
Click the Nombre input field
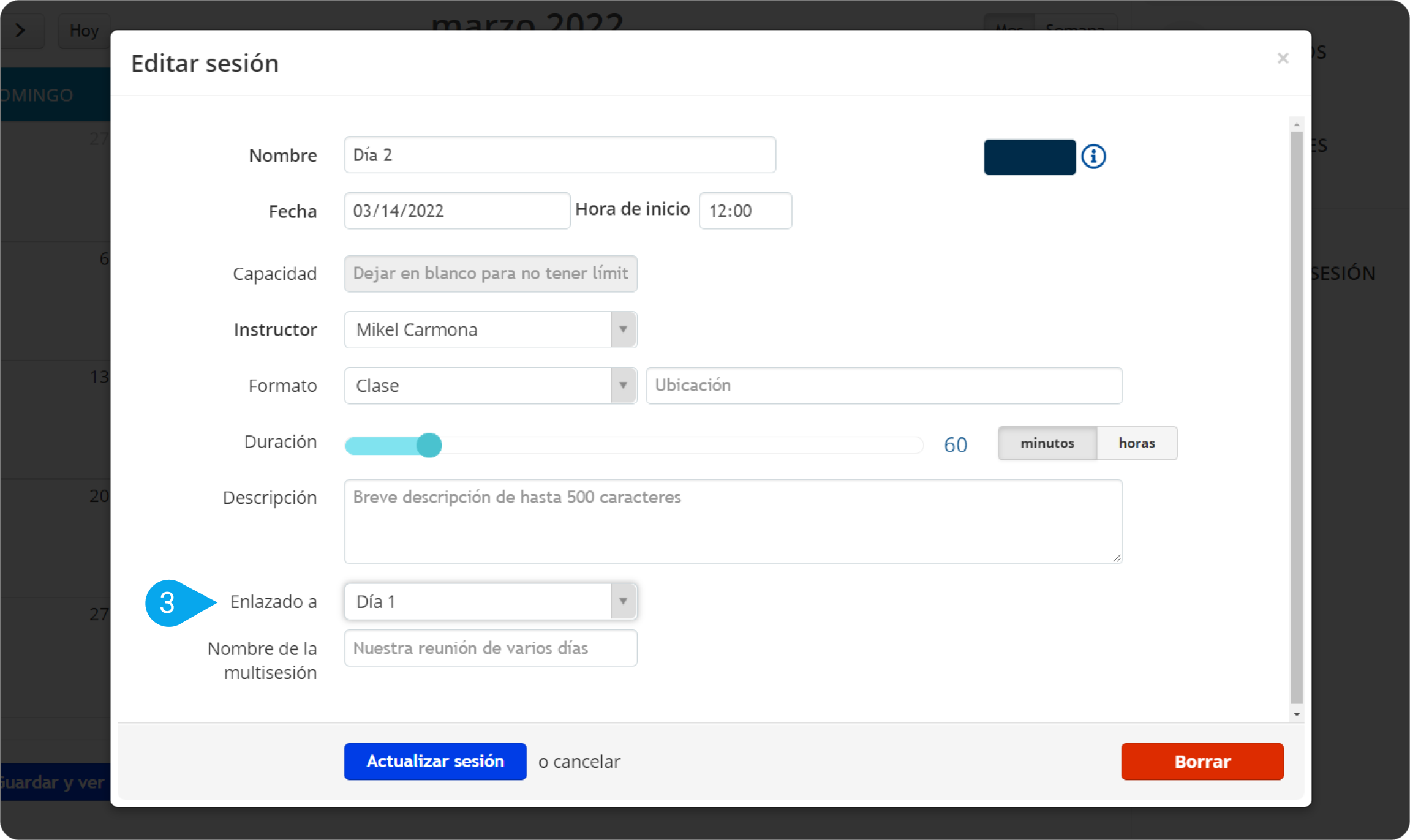[x=559, y=155]
